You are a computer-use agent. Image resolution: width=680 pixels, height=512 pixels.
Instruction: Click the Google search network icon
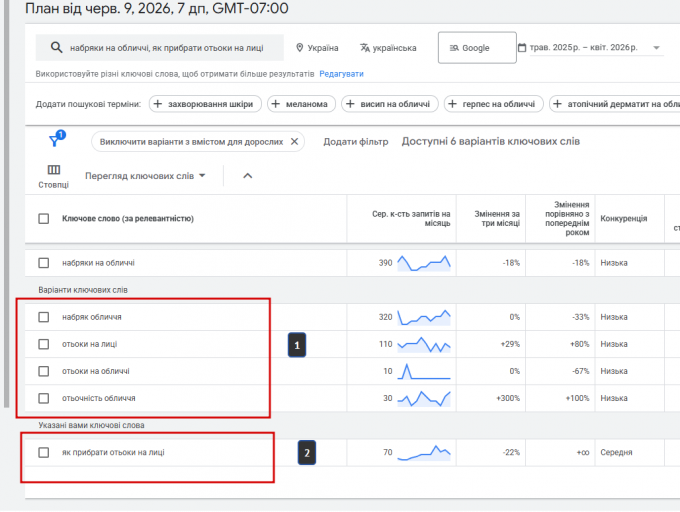(x=454, y=48)
